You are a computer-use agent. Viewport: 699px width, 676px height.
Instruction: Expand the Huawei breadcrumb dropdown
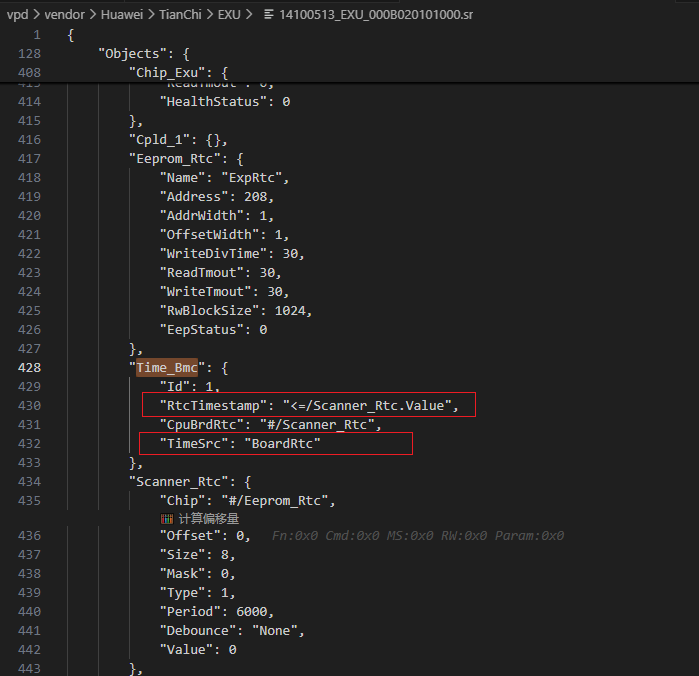tap(121, 14)
